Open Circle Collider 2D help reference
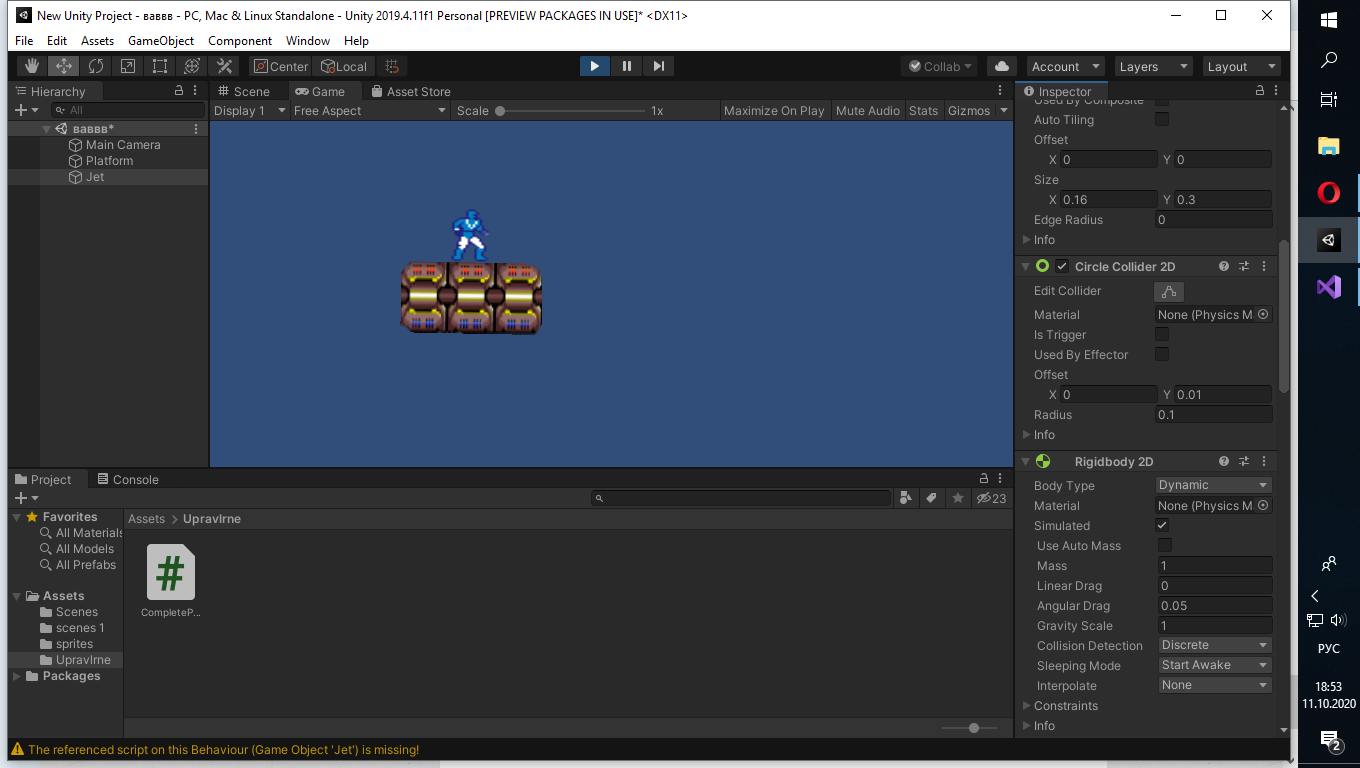The image size is (1360, 768). (1224, 266)
